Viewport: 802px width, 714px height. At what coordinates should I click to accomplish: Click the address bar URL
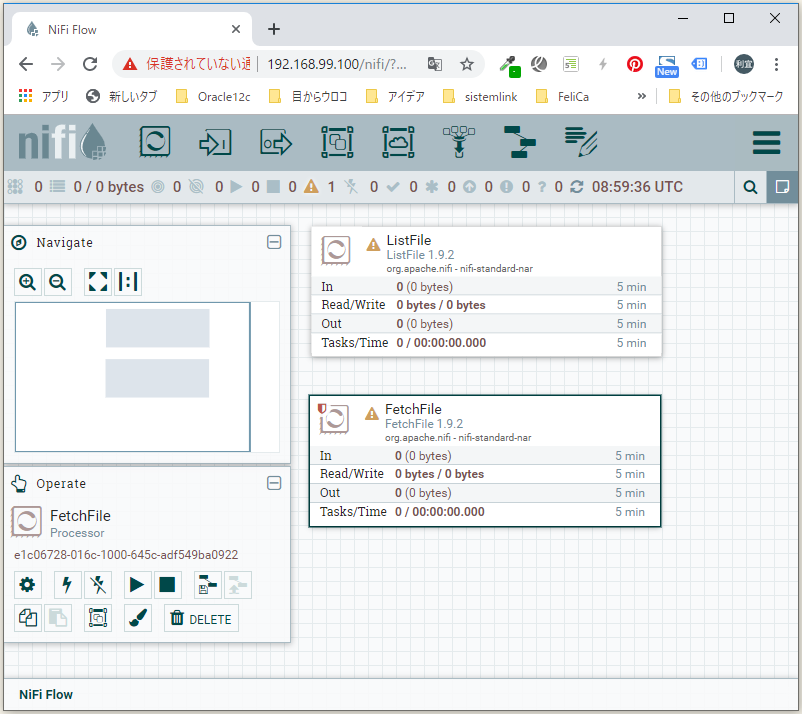337,64
